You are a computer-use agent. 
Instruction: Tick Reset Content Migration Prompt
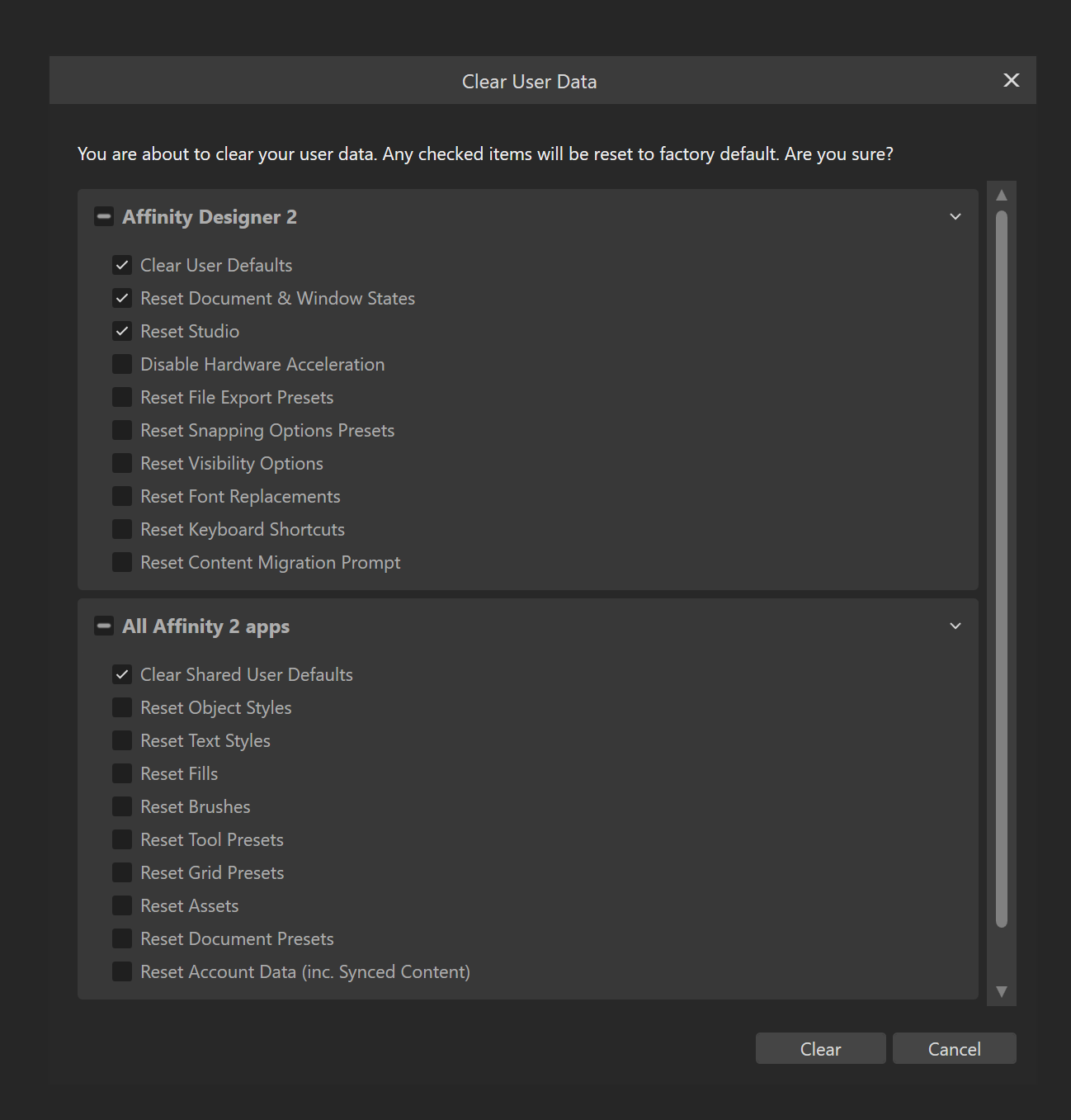[122, 562]
